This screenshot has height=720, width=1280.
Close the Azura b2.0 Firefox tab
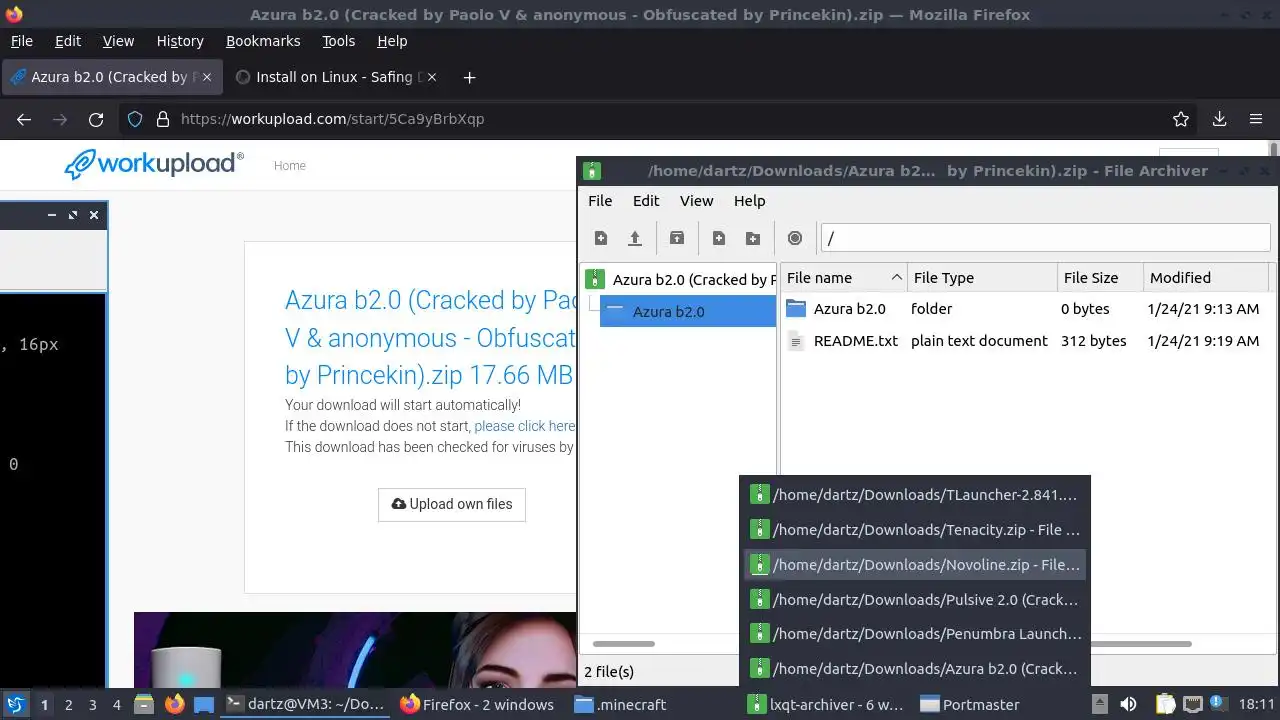[206, 77]
